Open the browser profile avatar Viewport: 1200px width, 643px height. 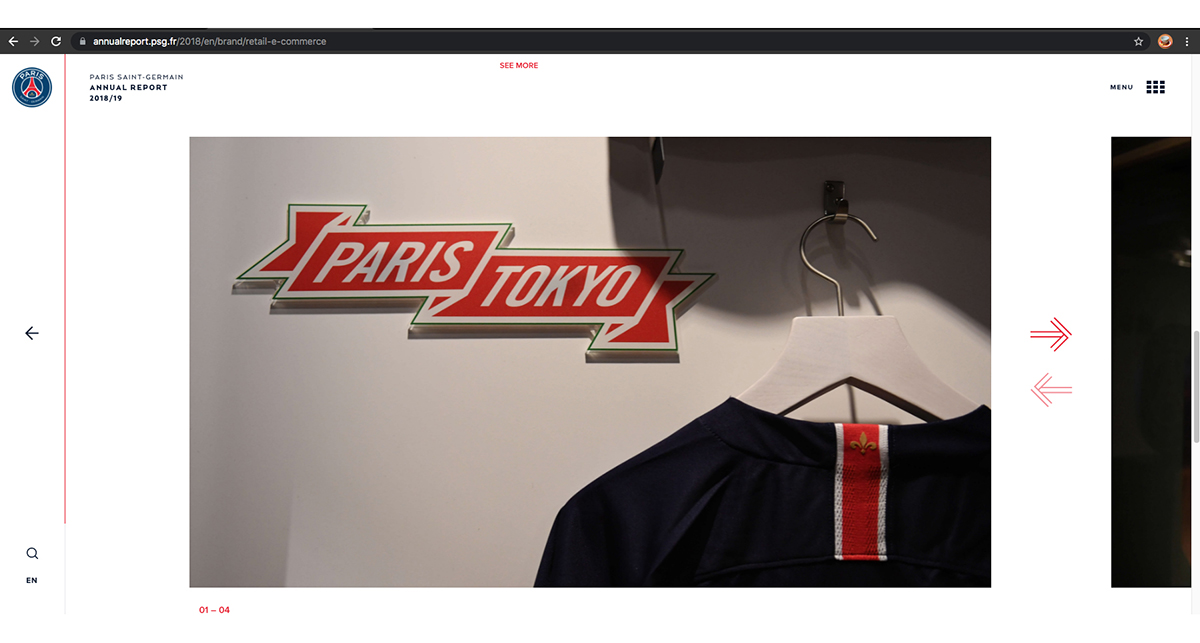(1165, 41)
